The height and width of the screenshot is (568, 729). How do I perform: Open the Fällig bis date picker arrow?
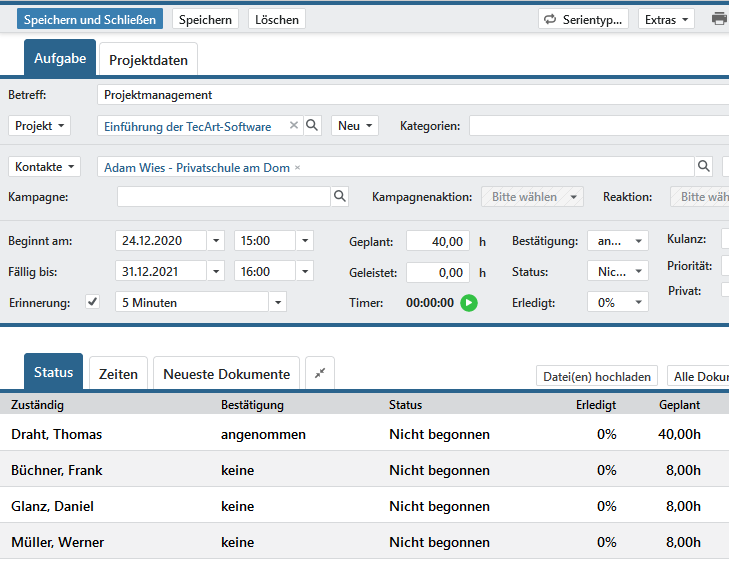click(216, 271)
